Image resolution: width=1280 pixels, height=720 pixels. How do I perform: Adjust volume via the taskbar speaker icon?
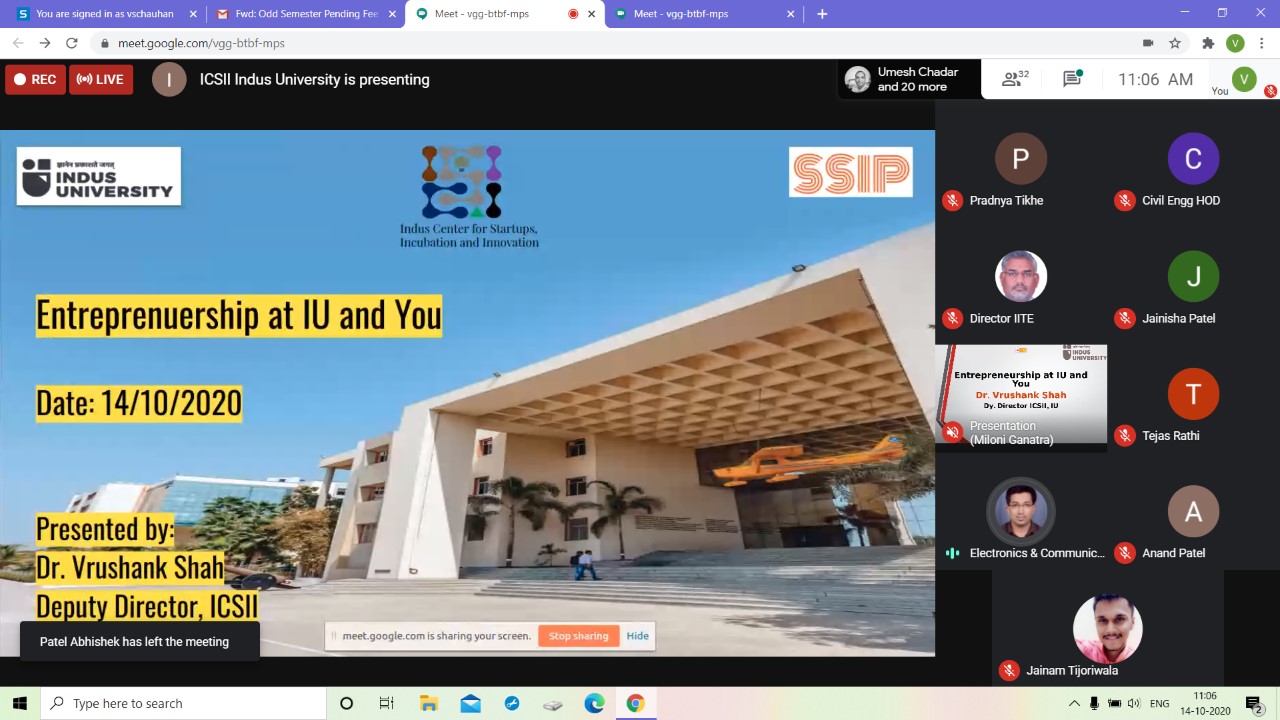(1135, 703)
